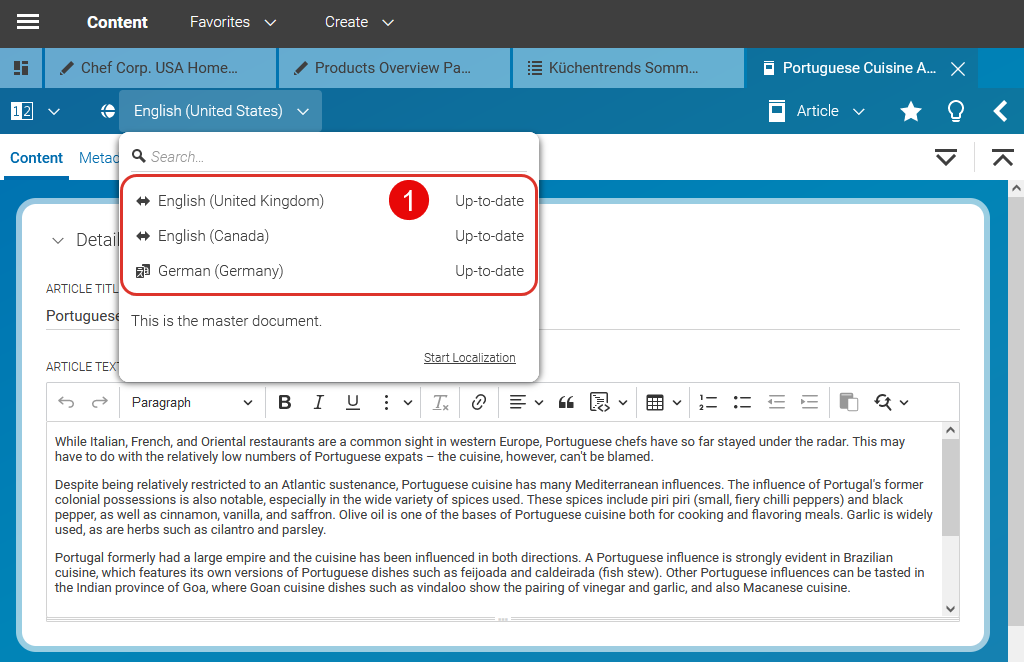The image size is (1024, 662).
Task: Click the dashboard icon left of tabs
Action: (21, 68)
